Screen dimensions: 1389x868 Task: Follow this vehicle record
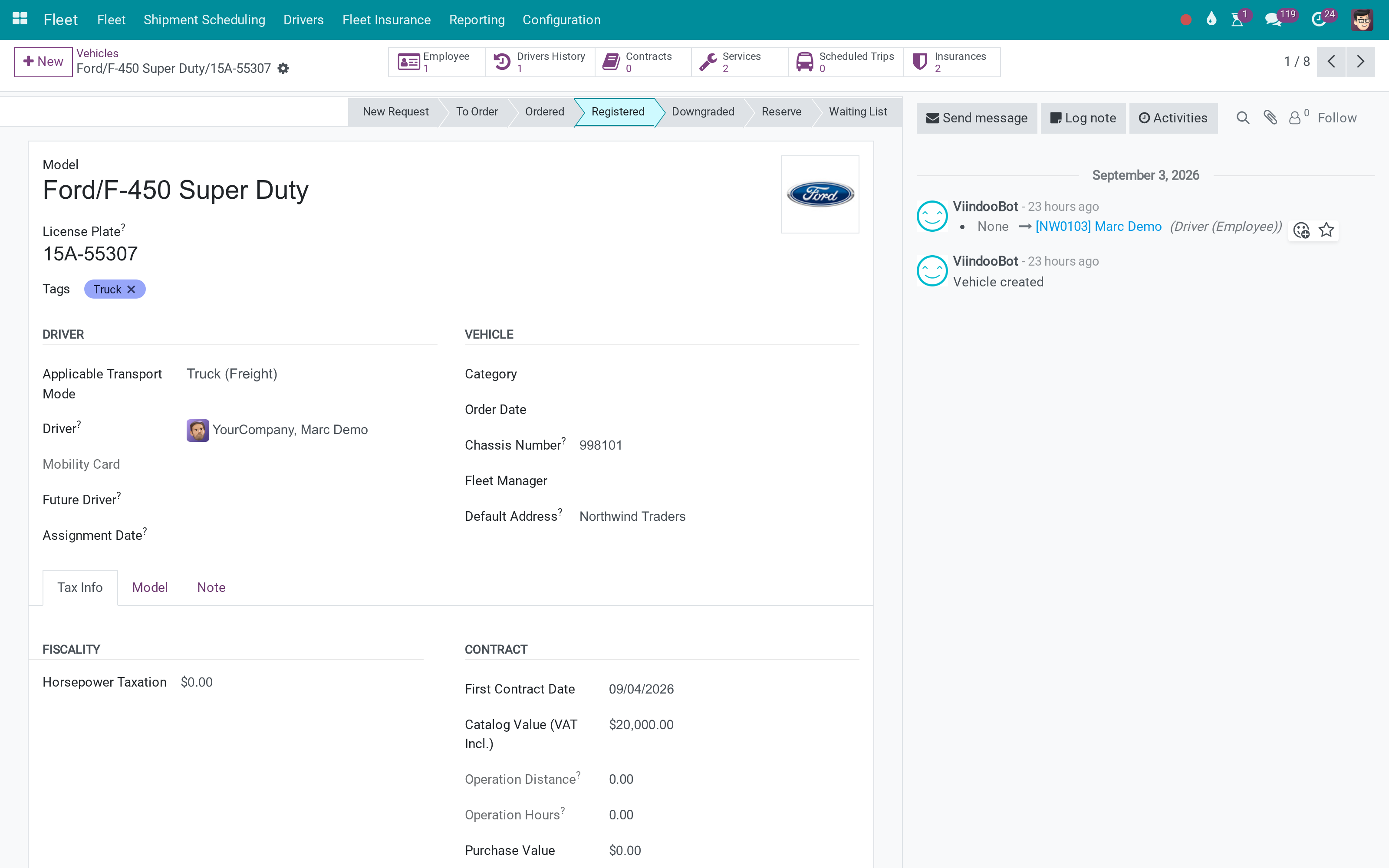(x=1337, y=118)
